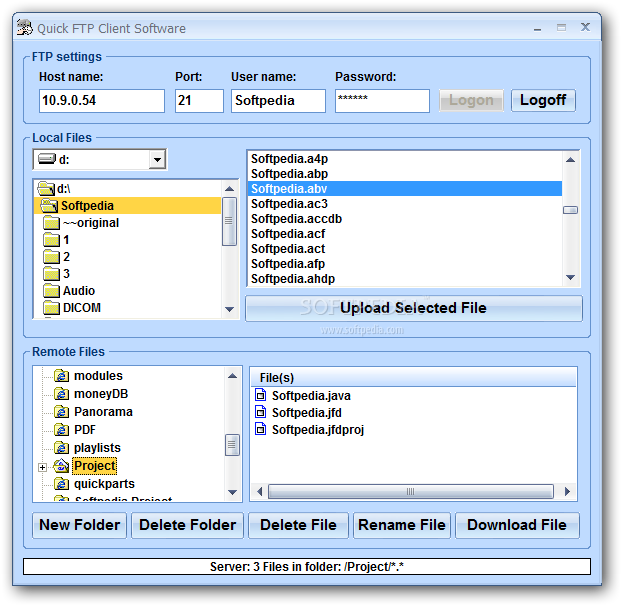Click the remote files horizontal scrollbar thumb

pyautogui.click(x=411, y=492)
